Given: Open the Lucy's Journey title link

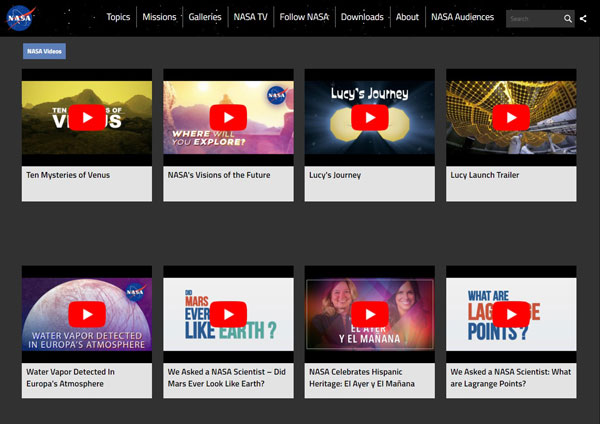Looking at the screenshot, I should coord(335,175).
